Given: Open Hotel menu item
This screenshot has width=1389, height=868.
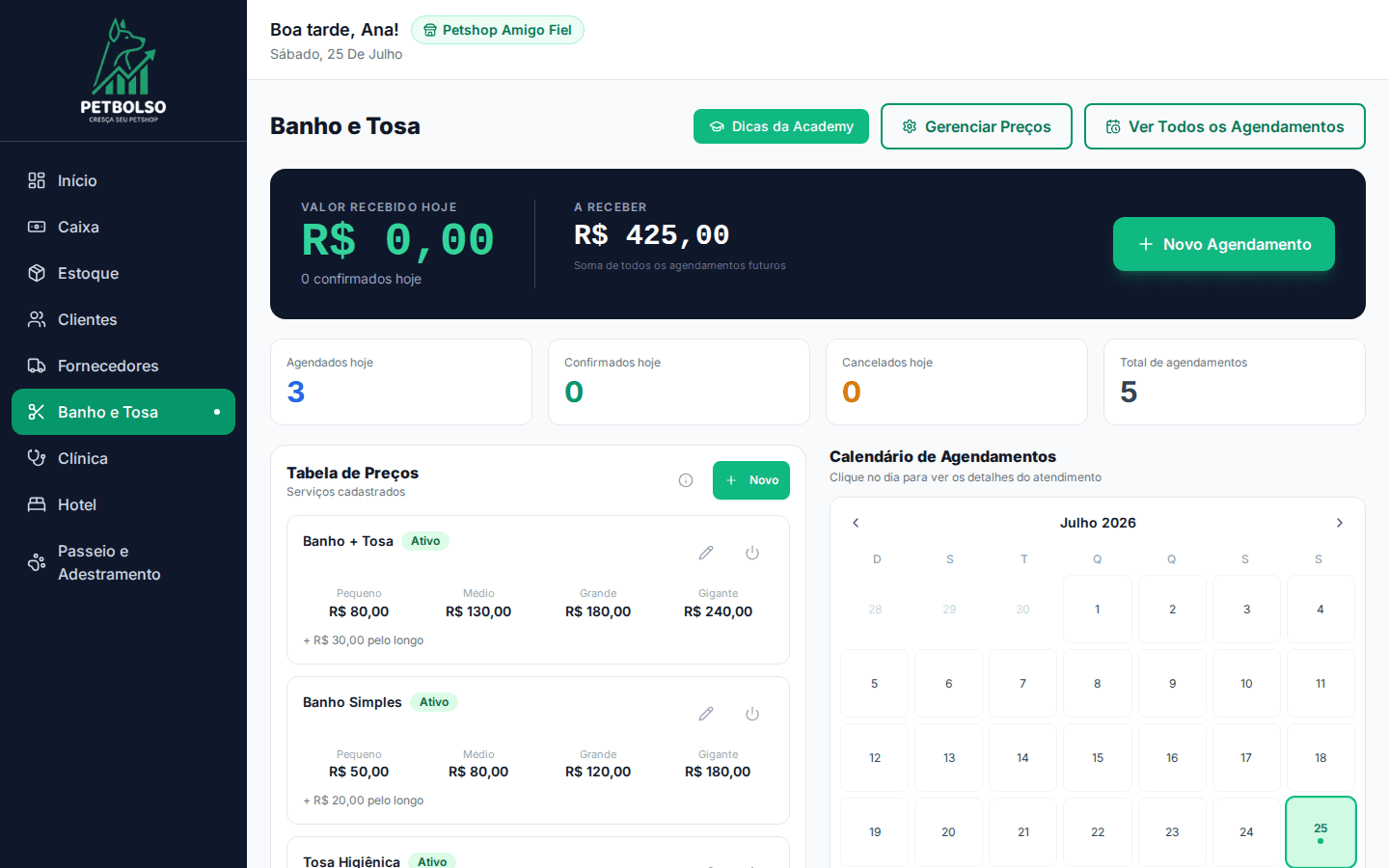Looking at the screenshot, I should [123, 504].
